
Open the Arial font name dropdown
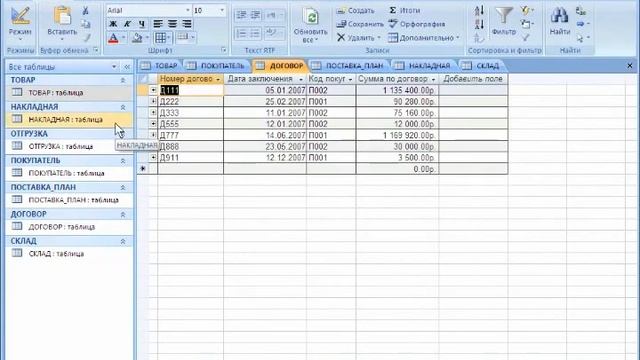[x=187, y=10]
